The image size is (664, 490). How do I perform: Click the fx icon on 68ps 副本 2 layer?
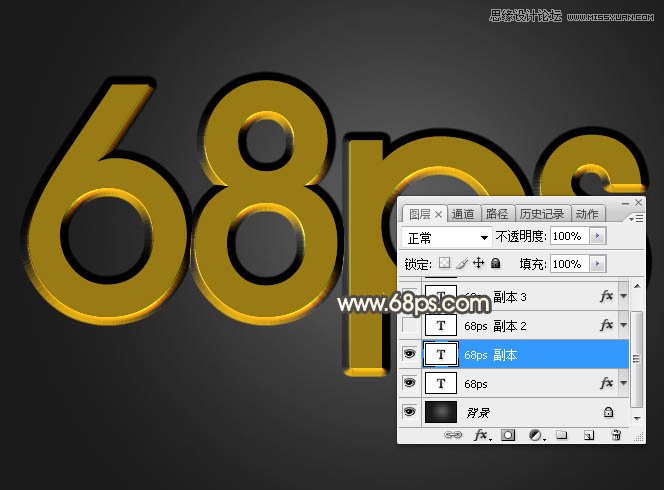(607, 325)
